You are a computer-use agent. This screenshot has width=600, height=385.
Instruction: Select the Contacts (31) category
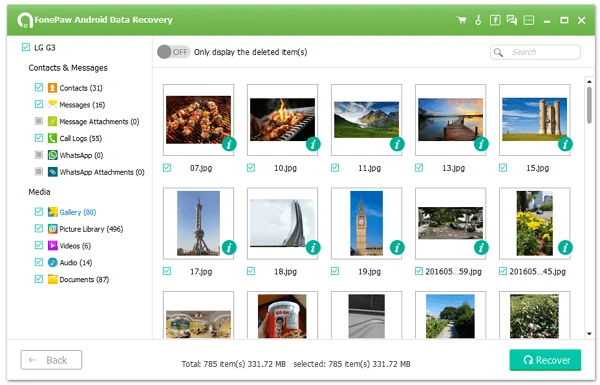pos(81,88)
